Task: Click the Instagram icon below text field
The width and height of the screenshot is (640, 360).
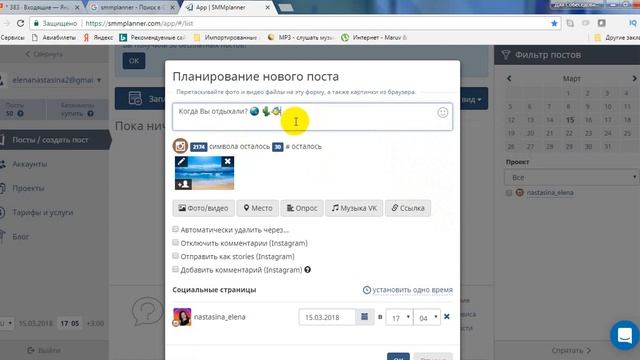Action: tap(180, 146)
